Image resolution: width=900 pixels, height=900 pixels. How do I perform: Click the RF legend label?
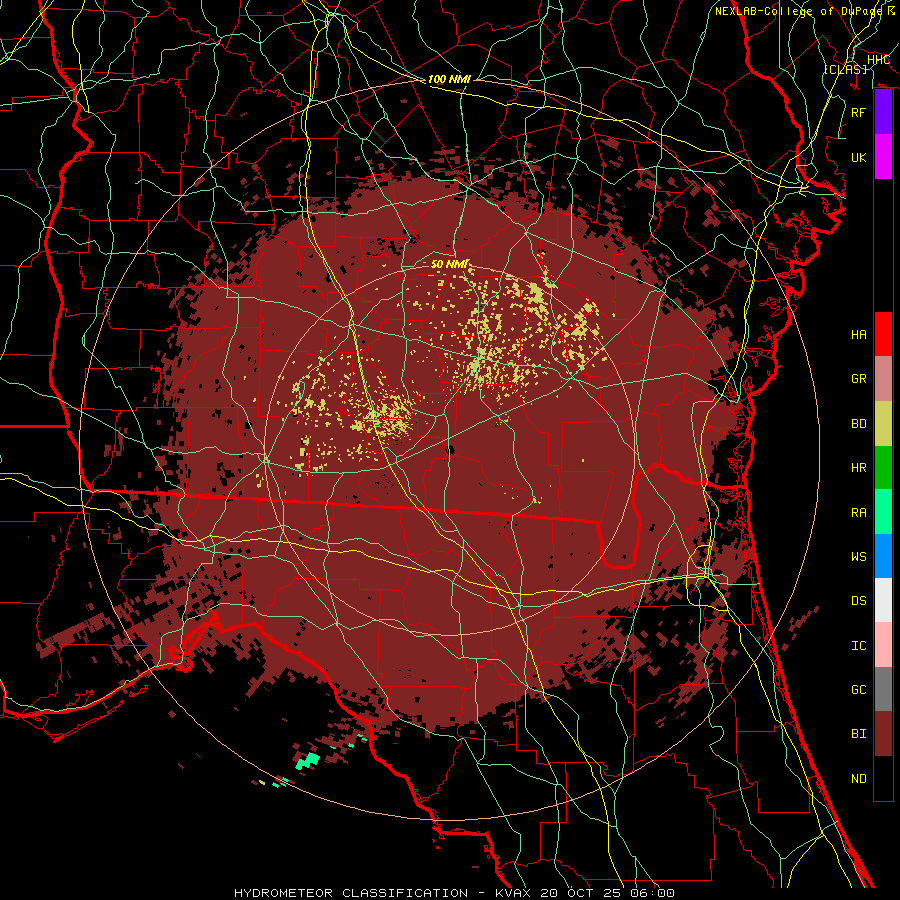pos(859,112)
